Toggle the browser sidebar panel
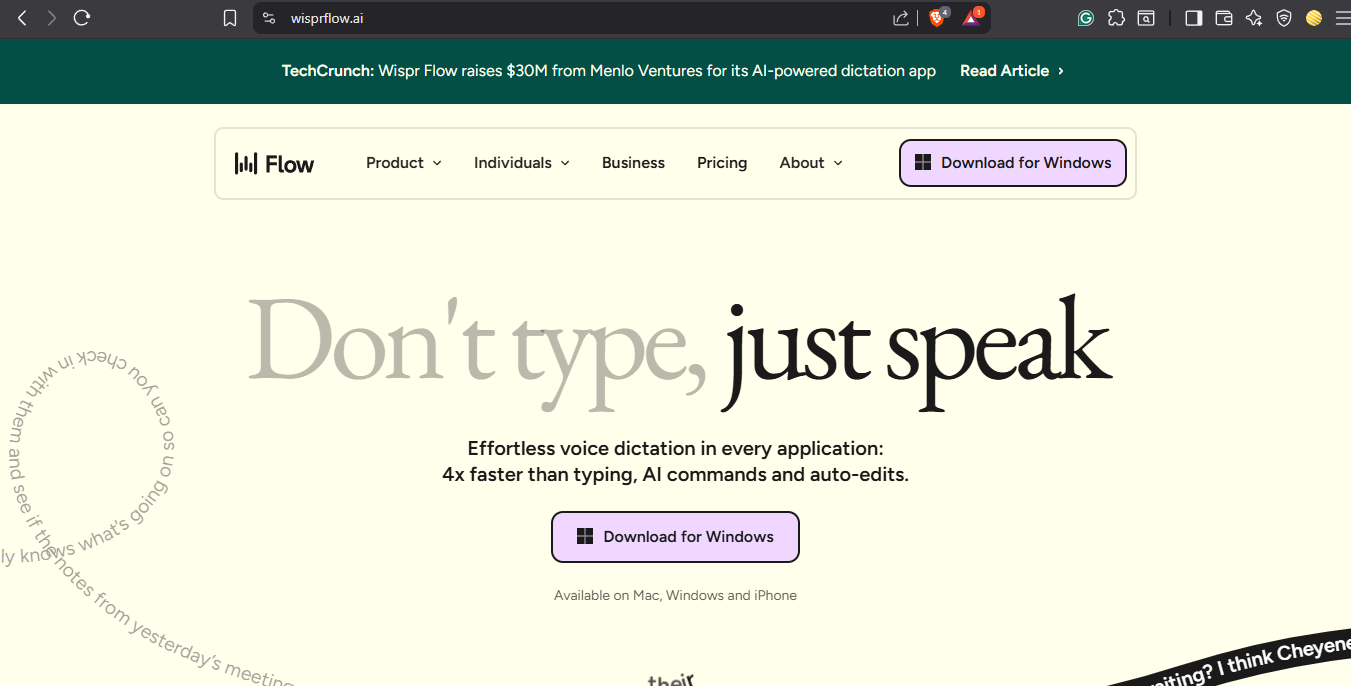 point(1193,18)
